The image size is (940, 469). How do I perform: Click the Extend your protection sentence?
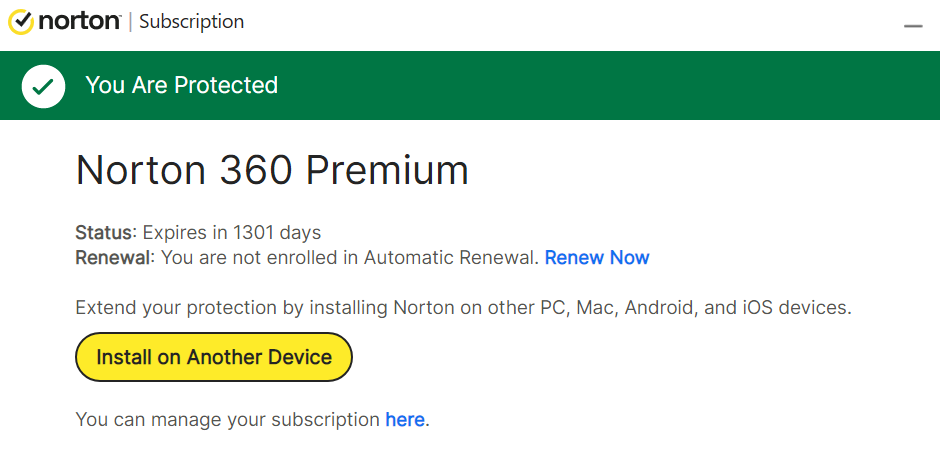[300, 307]
